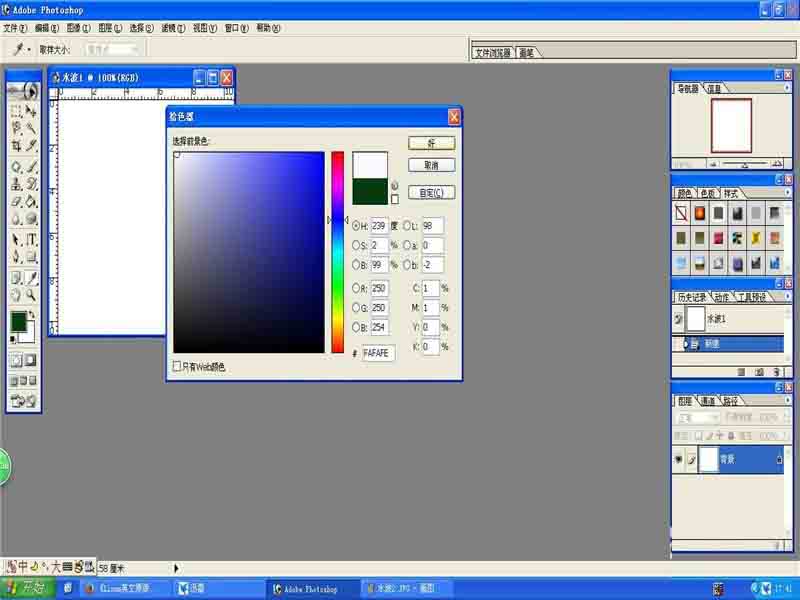The width and height of the screenshot is (800, 600).
Task: Open Navigator panel menu arrow
Action: pyautogui.click(x=787, y=88)
